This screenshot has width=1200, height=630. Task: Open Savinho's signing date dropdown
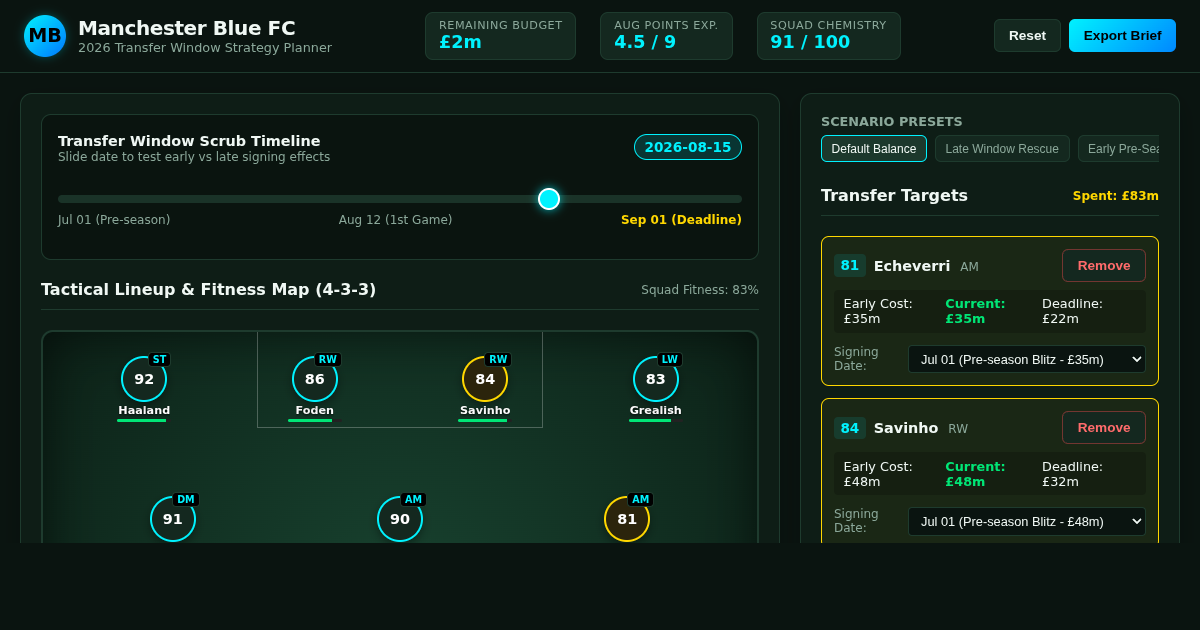pos(1027,521)
